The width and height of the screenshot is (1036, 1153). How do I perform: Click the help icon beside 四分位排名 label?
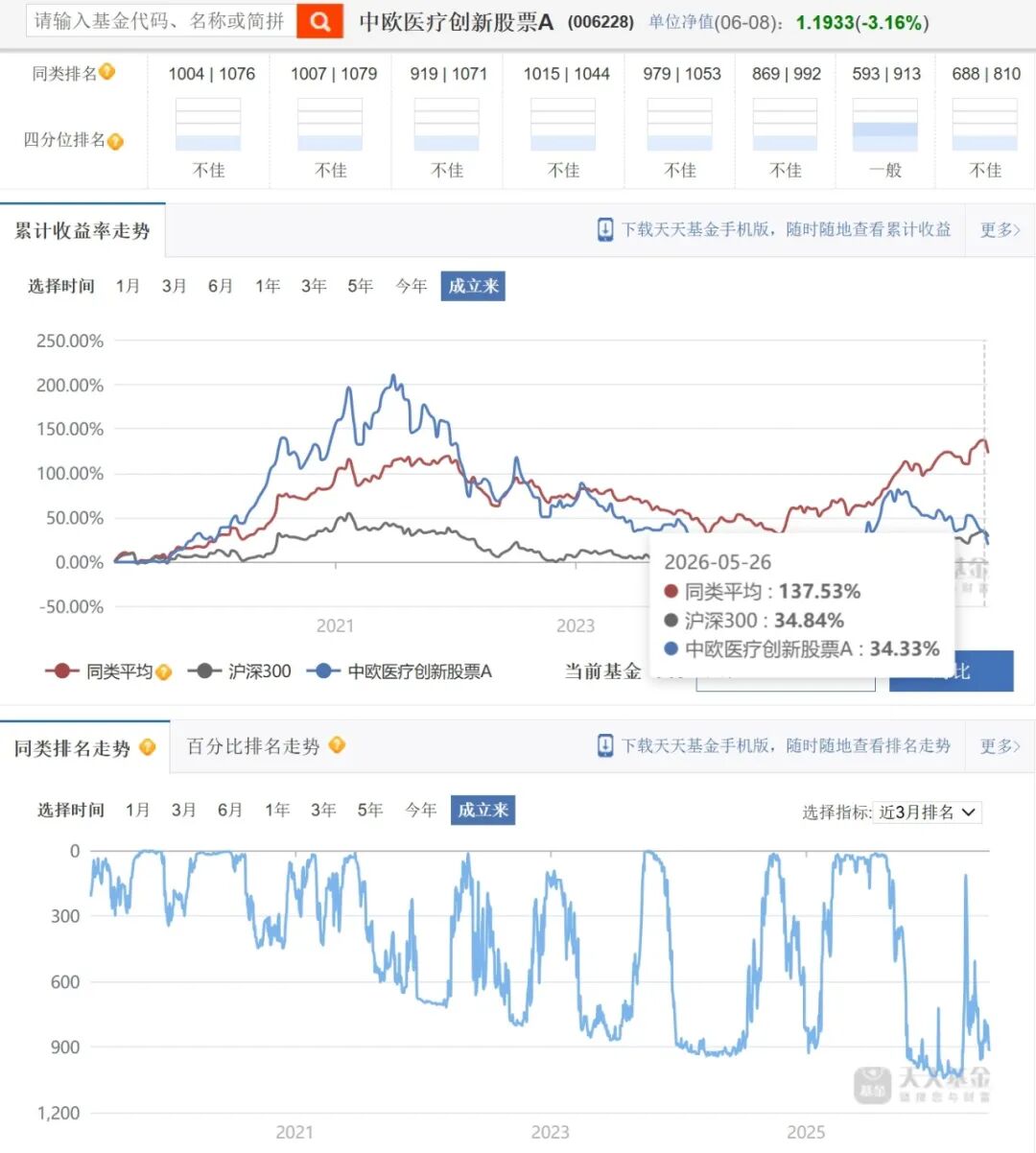tap(115, 141)
